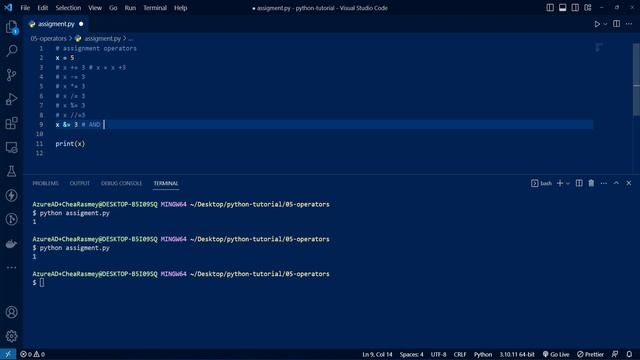Viewport: 640px width, 360px height.
Task: Split the editor right
Action: (x=616, y=24)
